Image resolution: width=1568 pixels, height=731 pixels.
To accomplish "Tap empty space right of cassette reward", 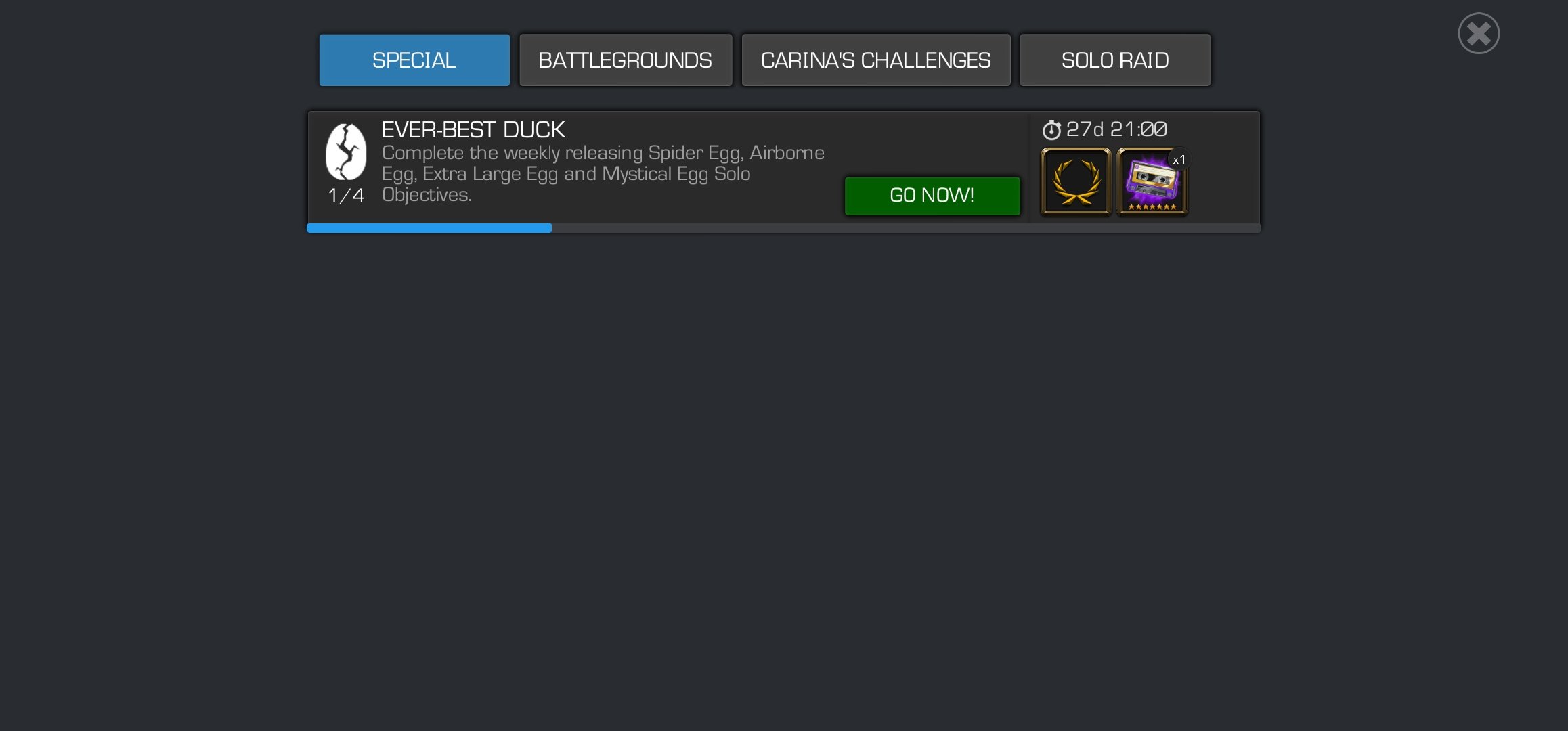I will point(1223,181).
